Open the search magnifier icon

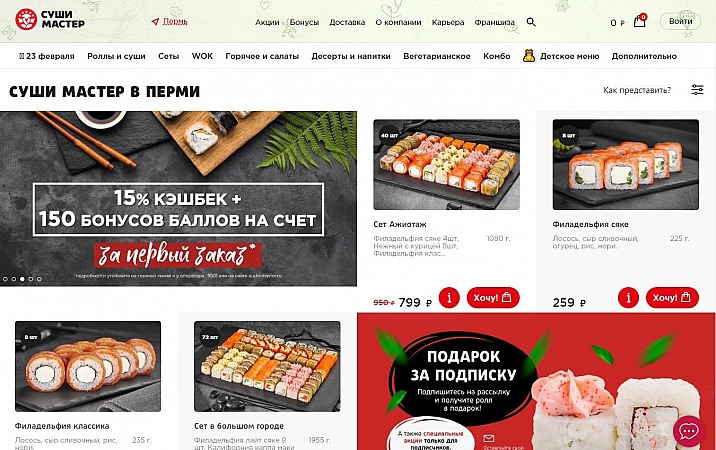[x=531, y=22]
